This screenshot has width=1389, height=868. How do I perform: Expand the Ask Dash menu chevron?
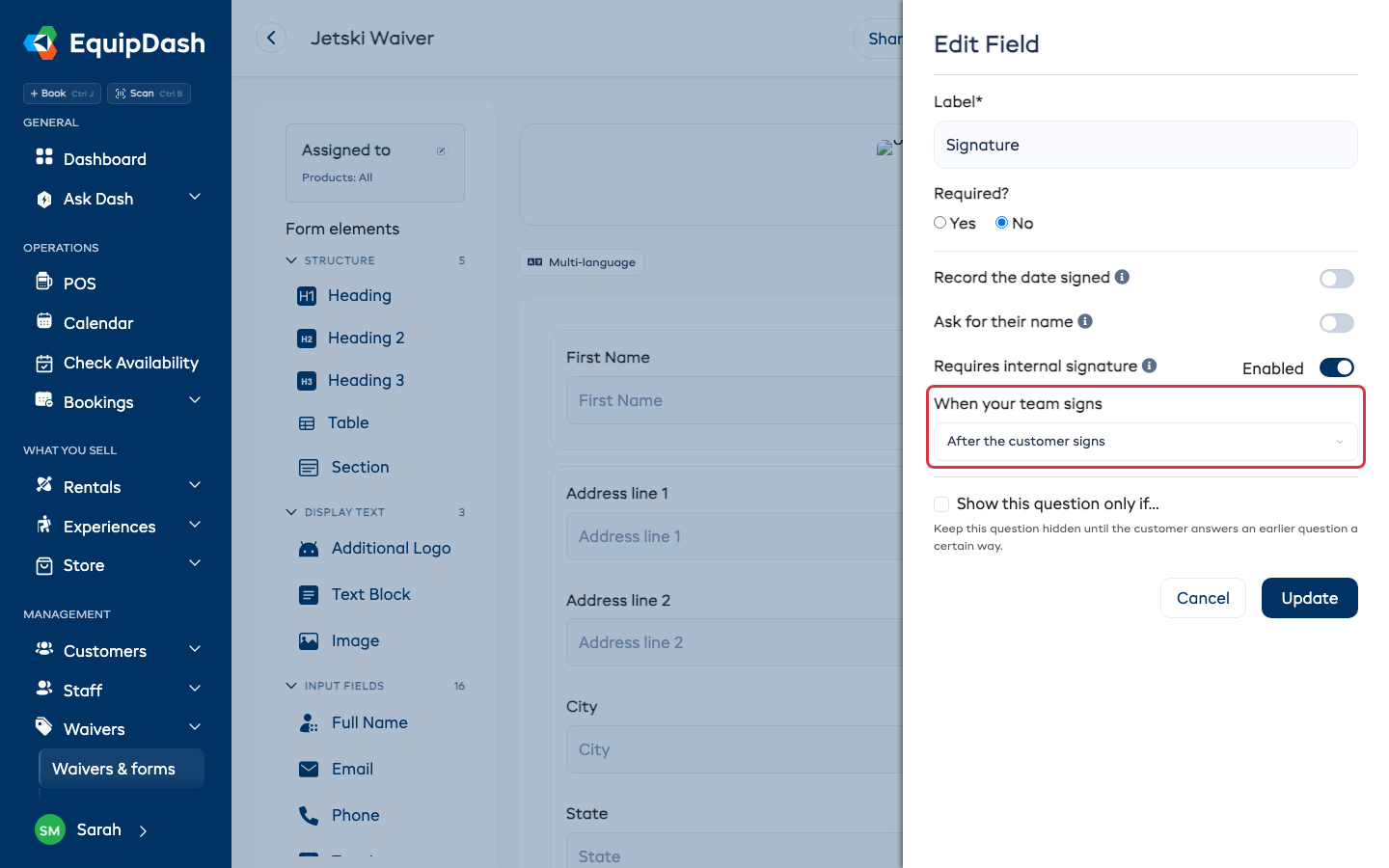[x=195, y=197]
